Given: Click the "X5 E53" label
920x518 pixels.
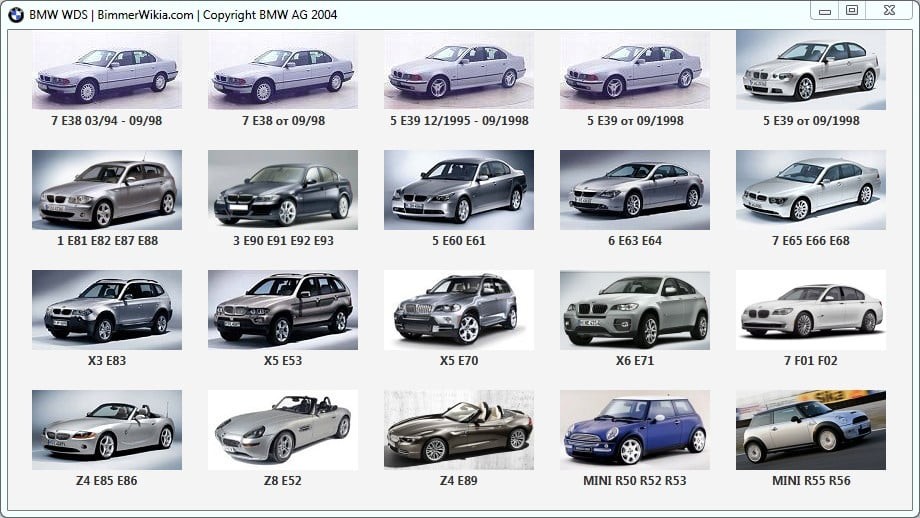Looking at the screenshot, I should click(283, 361).
